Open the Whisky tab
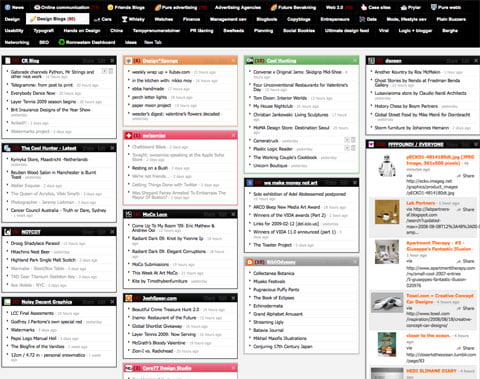The image size is (480, 379). click(133, 19)
